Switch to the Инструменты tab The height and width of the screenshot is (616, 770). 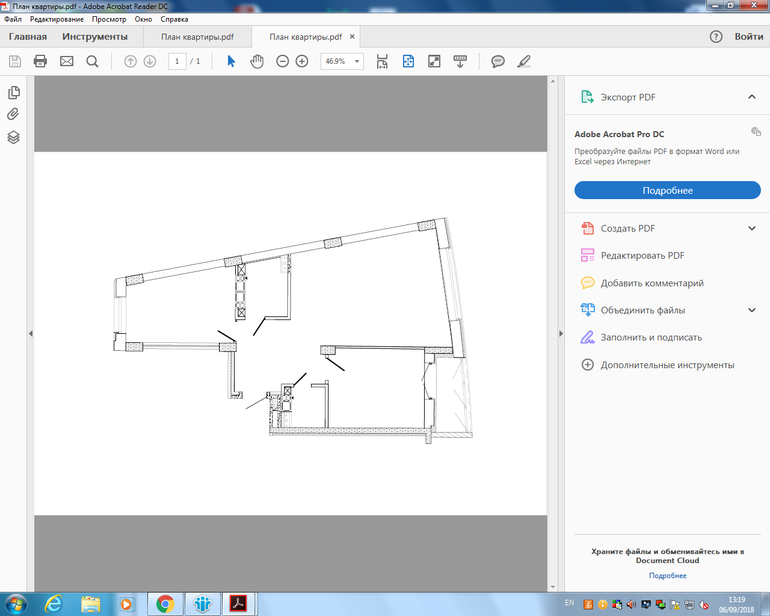[94, 37]
